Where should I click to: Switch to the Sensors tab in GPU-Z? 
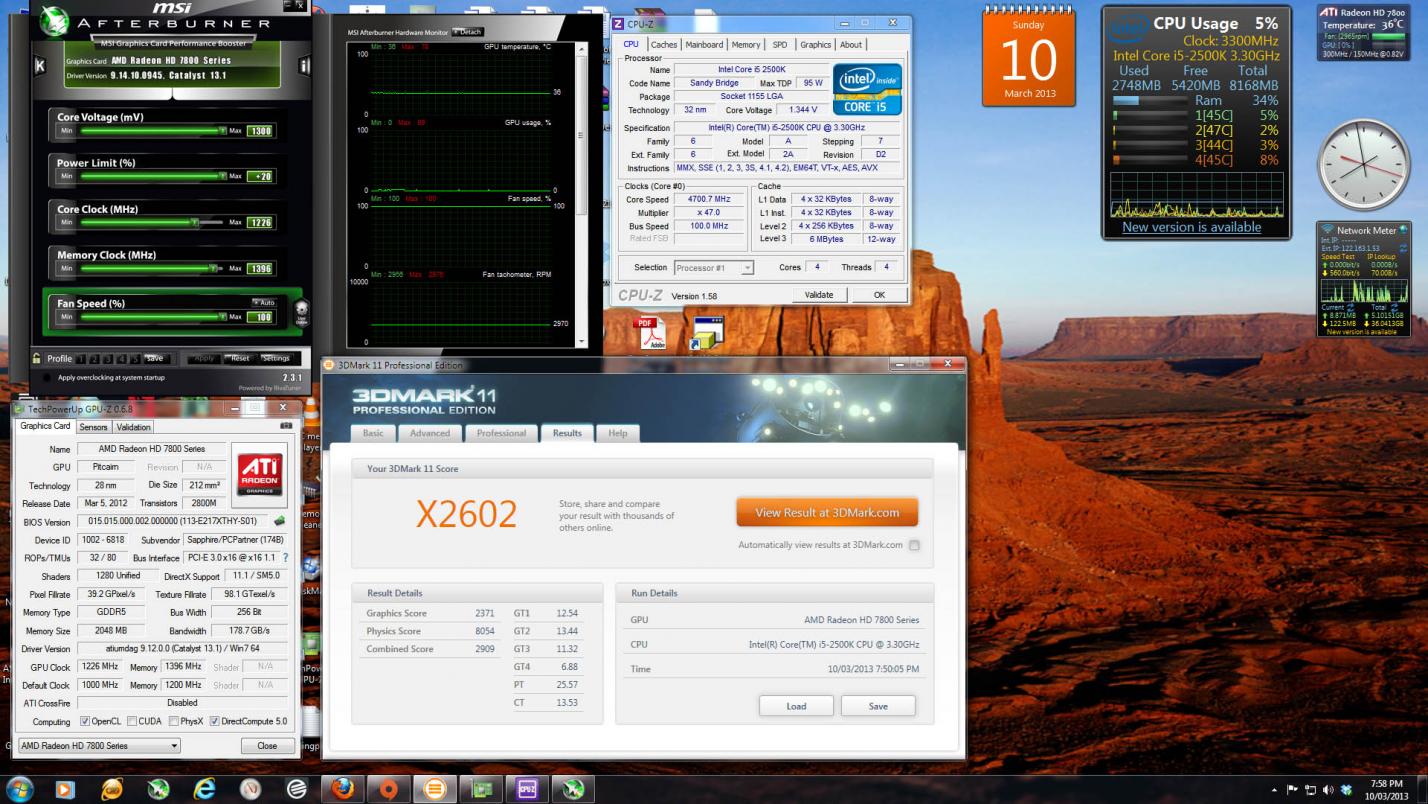click(93, 427)
